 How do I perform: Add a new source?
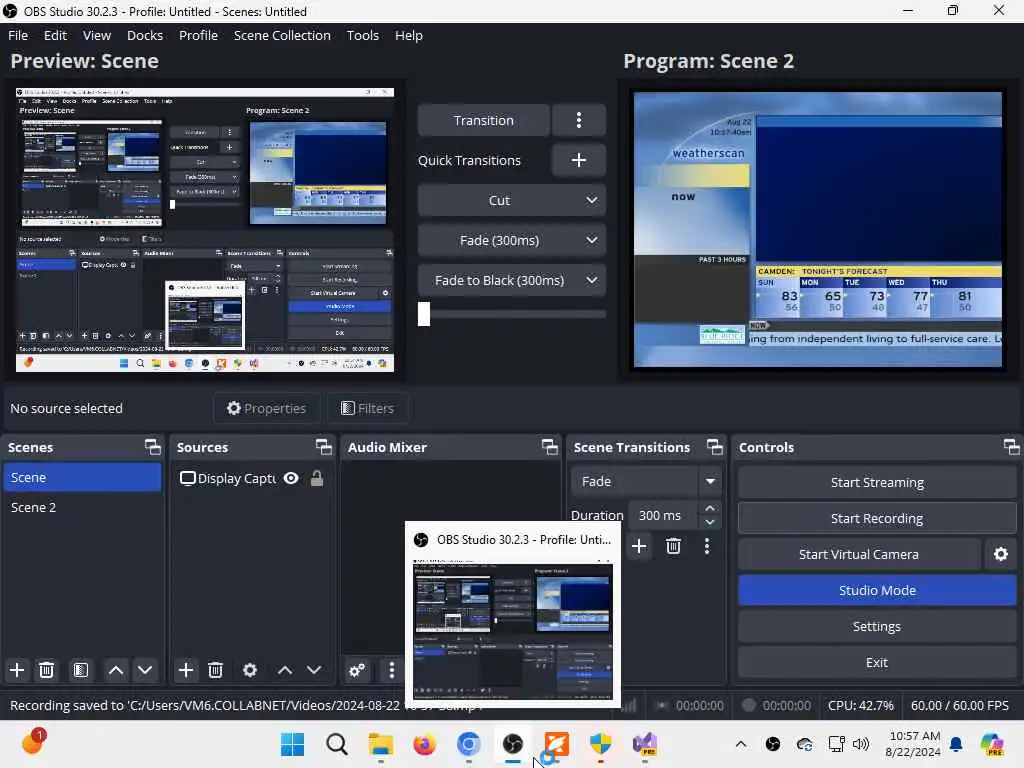click(x=185, y=670)
